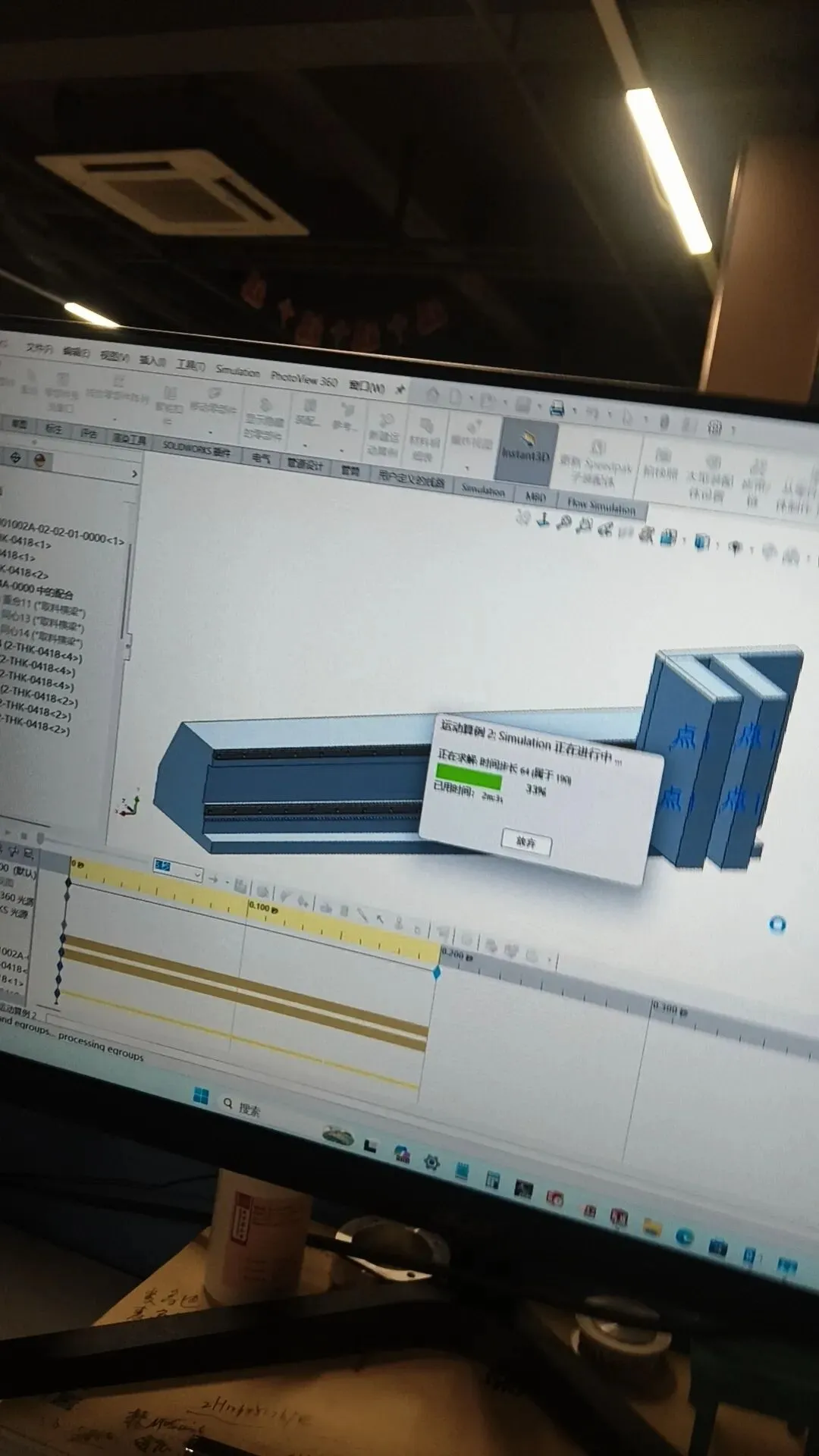Open the 视图 menu
This screenshot has height=1456, width=819.
coord(115,356)
